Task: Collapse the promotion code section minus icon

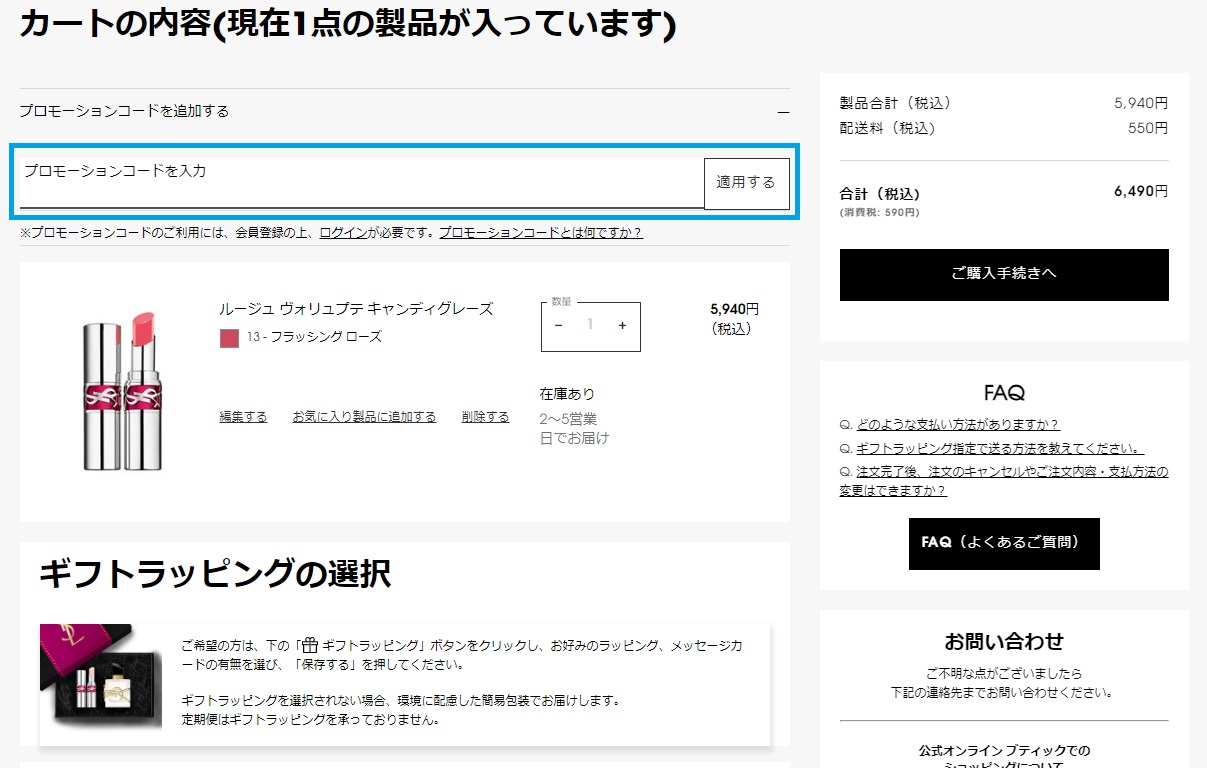Action: [x=783, y=112]
